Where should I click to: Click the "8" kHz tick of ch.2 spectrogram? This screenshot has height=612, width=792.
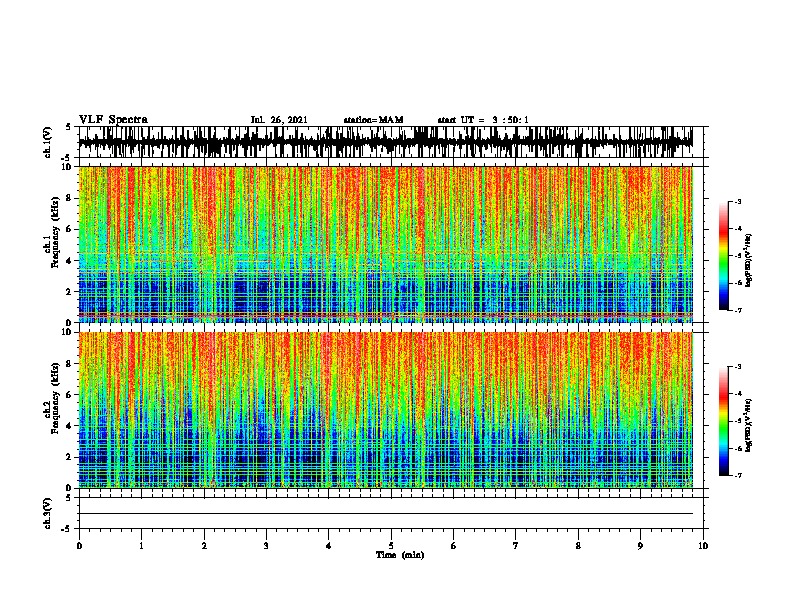69,363
